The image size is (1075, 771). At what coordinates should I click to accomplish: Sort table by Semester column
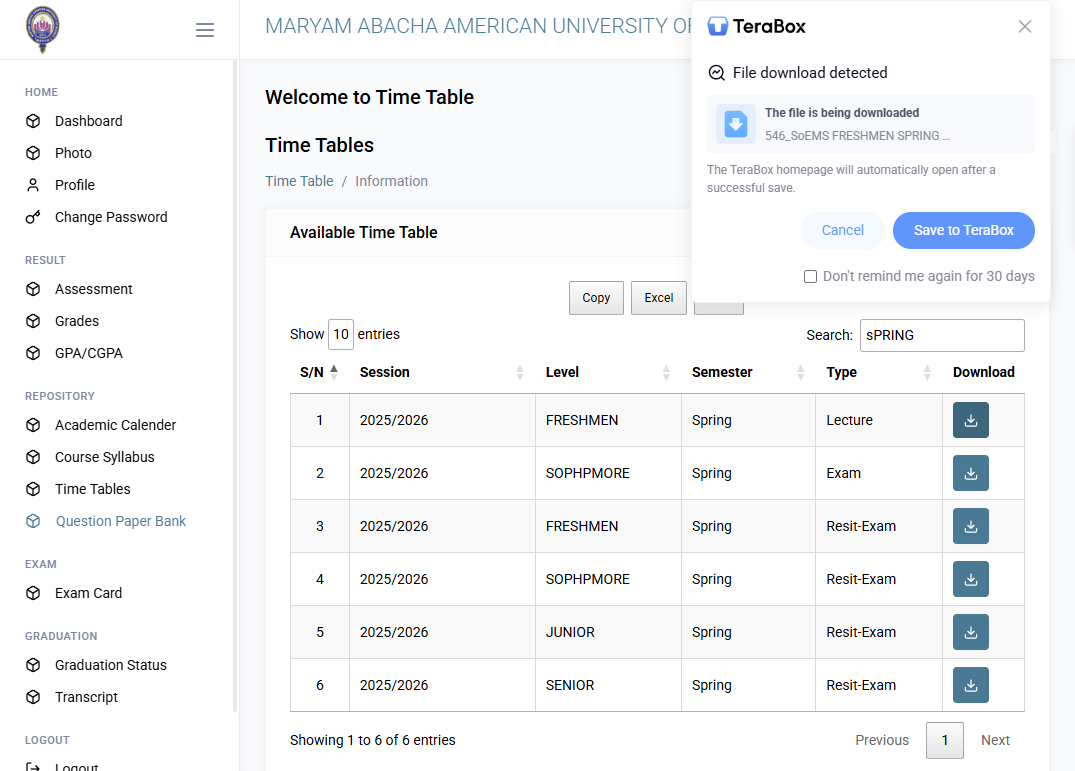(748, 372)
